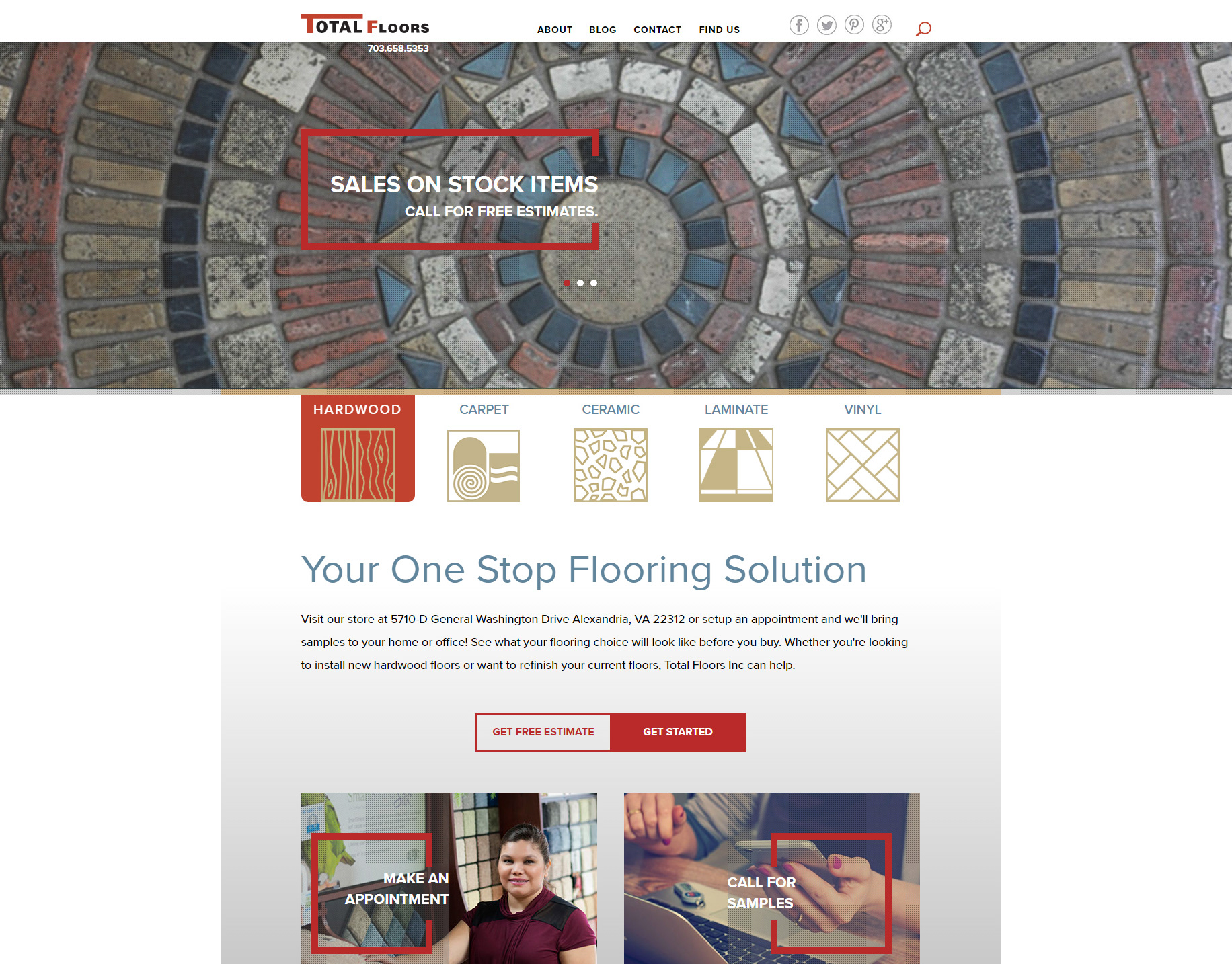Click the red search magnifier icon
Image resolution: width=1232 pixels, height=964 pixels.
(x=923, y=28)
